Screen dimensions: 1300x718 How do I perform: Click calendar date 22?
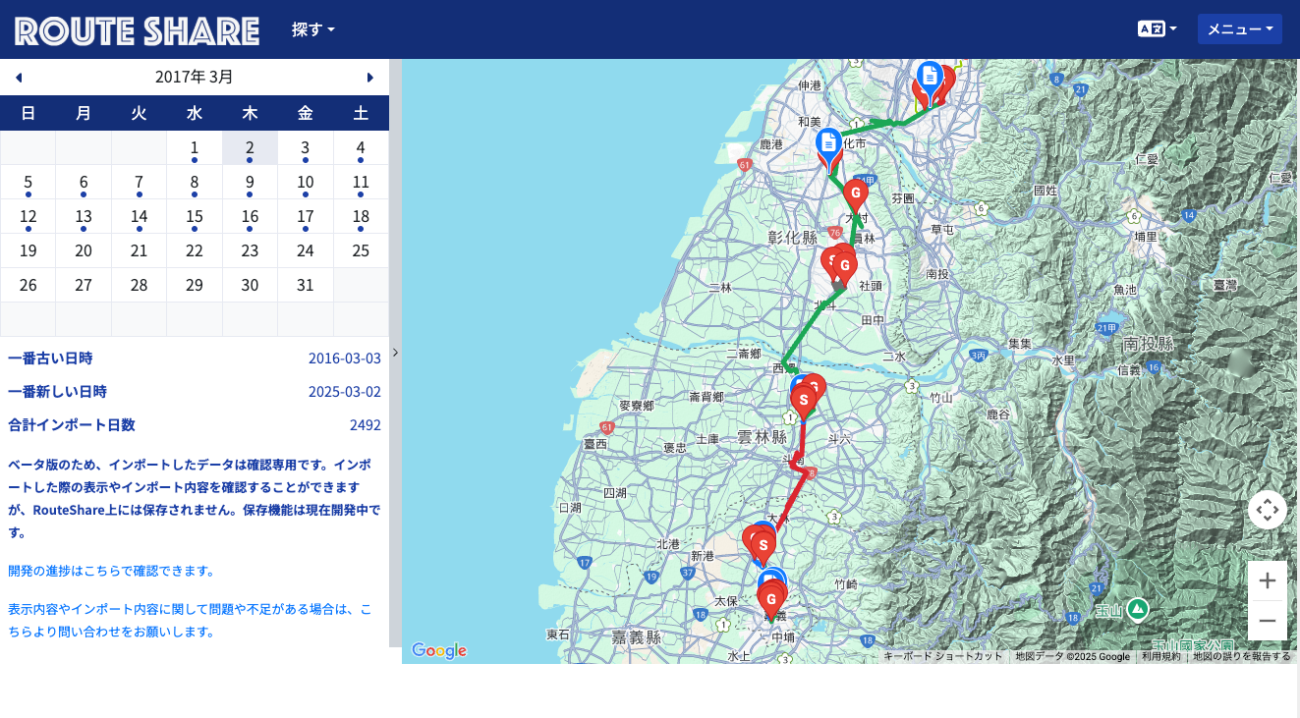click(194, 251)
